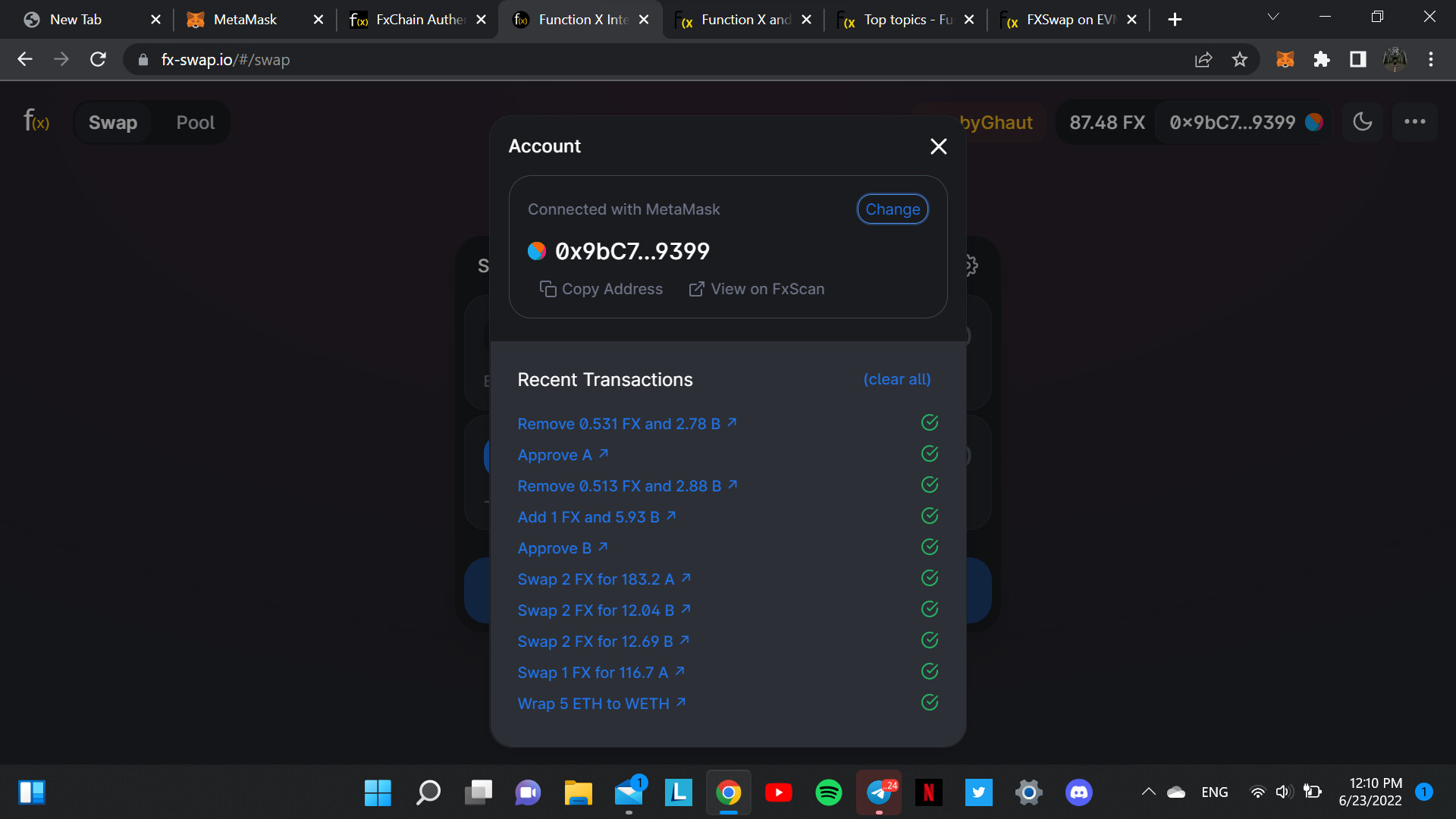Click the MetaMask fox extension icon
Image resolution: width=1456 pixels, height=819 pixels.
(x=1285, y=60)
